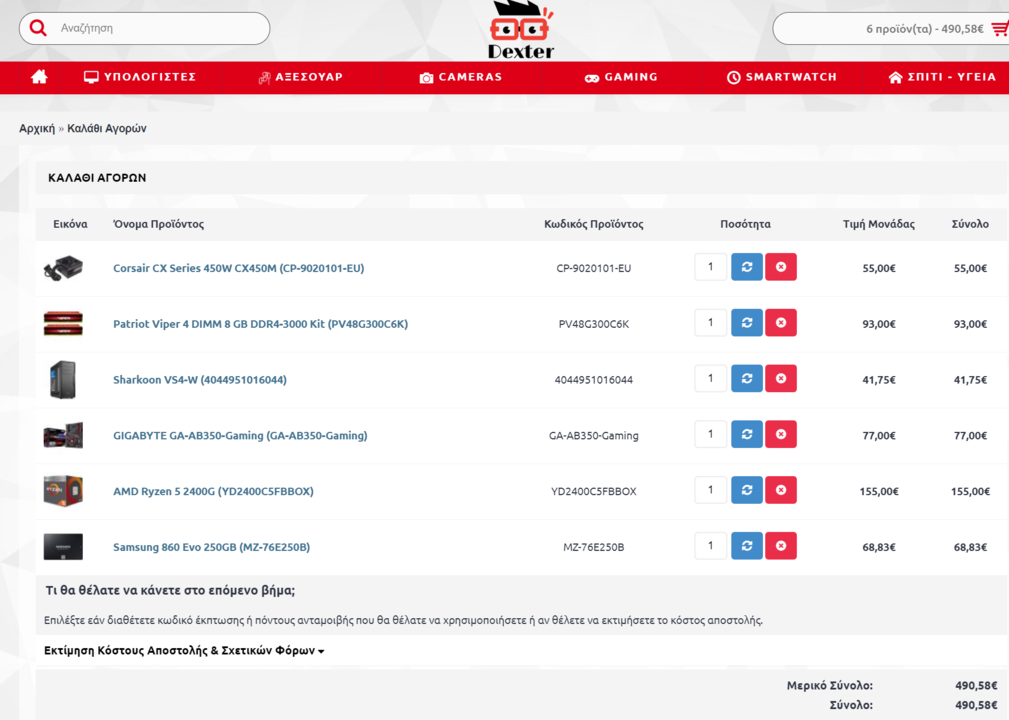Screen dimensions: 1009x720
Task: Click the red search magnifier icon
Action: point(38,28)
